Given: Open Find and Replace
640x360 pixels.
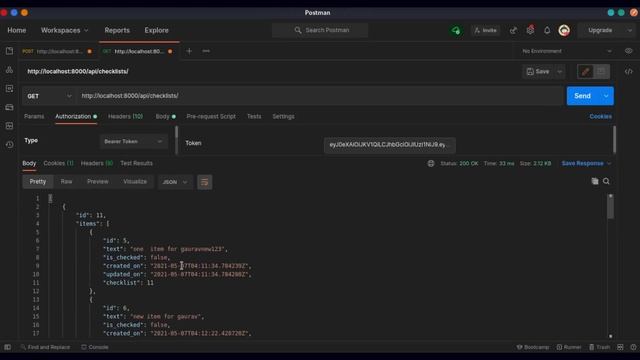Looking at the screenshot, I should tap(45, 347).
